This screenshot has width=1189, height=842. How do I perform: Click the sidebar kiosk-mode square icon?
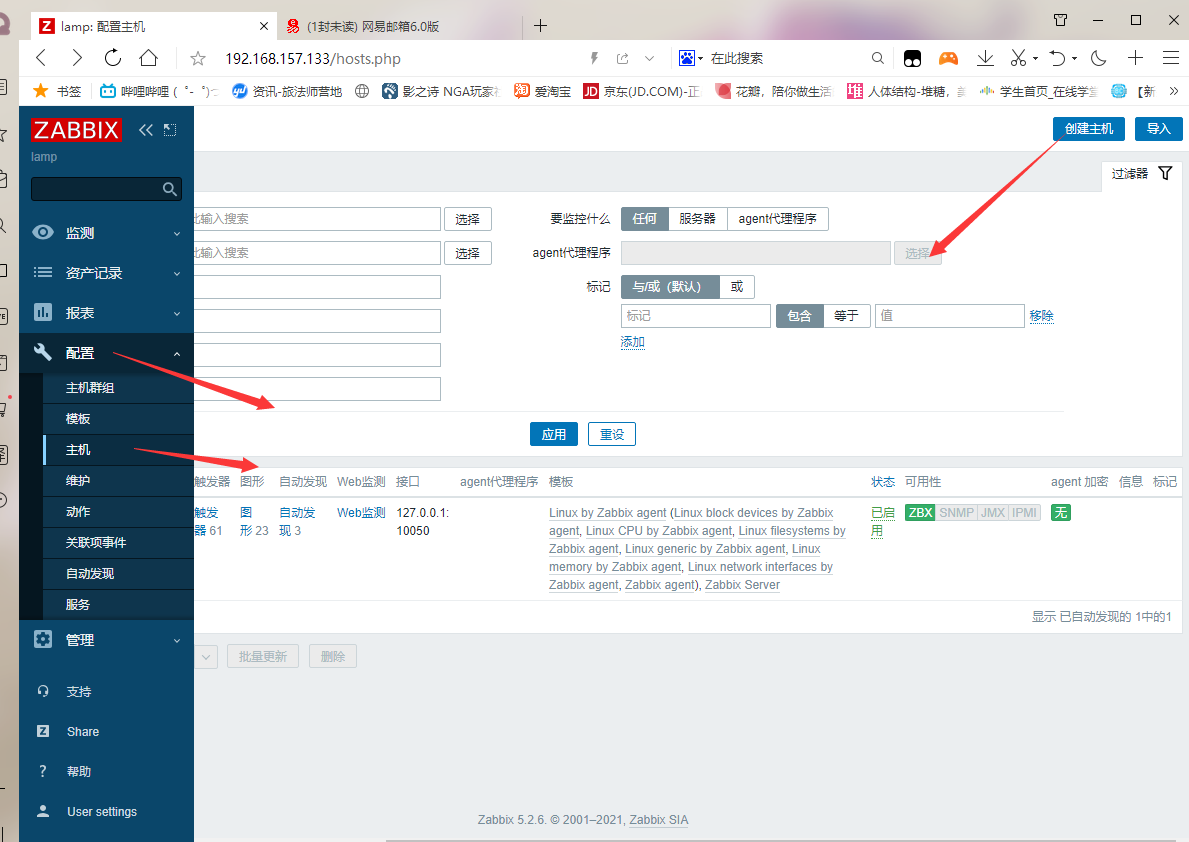pyautogui.click(x=170, y=130)
